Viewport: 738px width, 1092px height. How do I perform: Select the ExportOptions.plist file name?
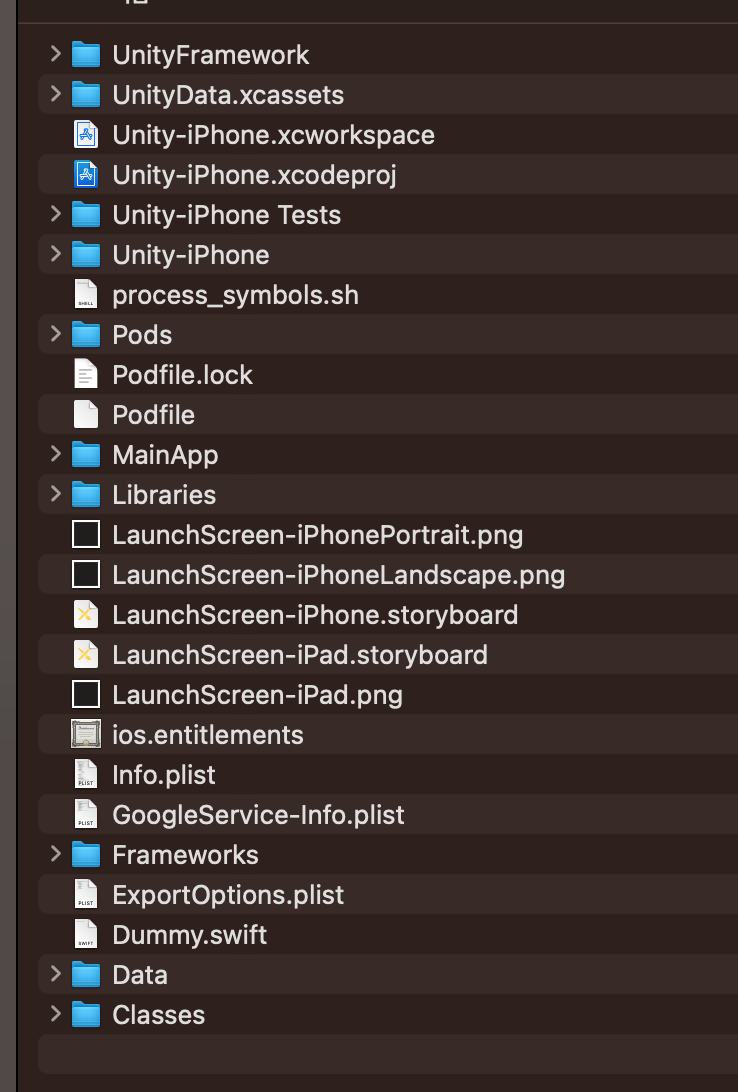[x=228, y=895]
